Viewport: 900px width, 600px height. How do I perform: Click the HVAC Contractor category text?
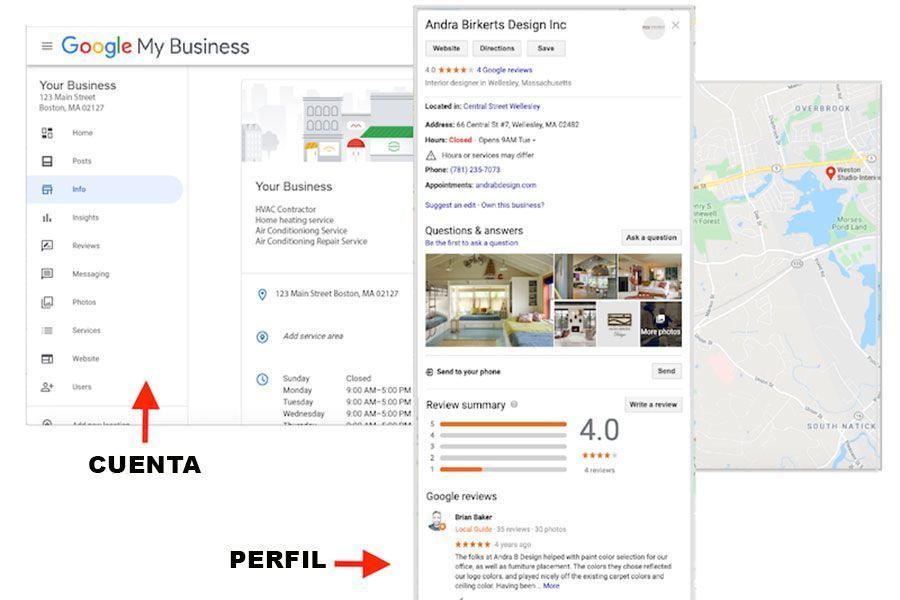(x=286, y=210)
